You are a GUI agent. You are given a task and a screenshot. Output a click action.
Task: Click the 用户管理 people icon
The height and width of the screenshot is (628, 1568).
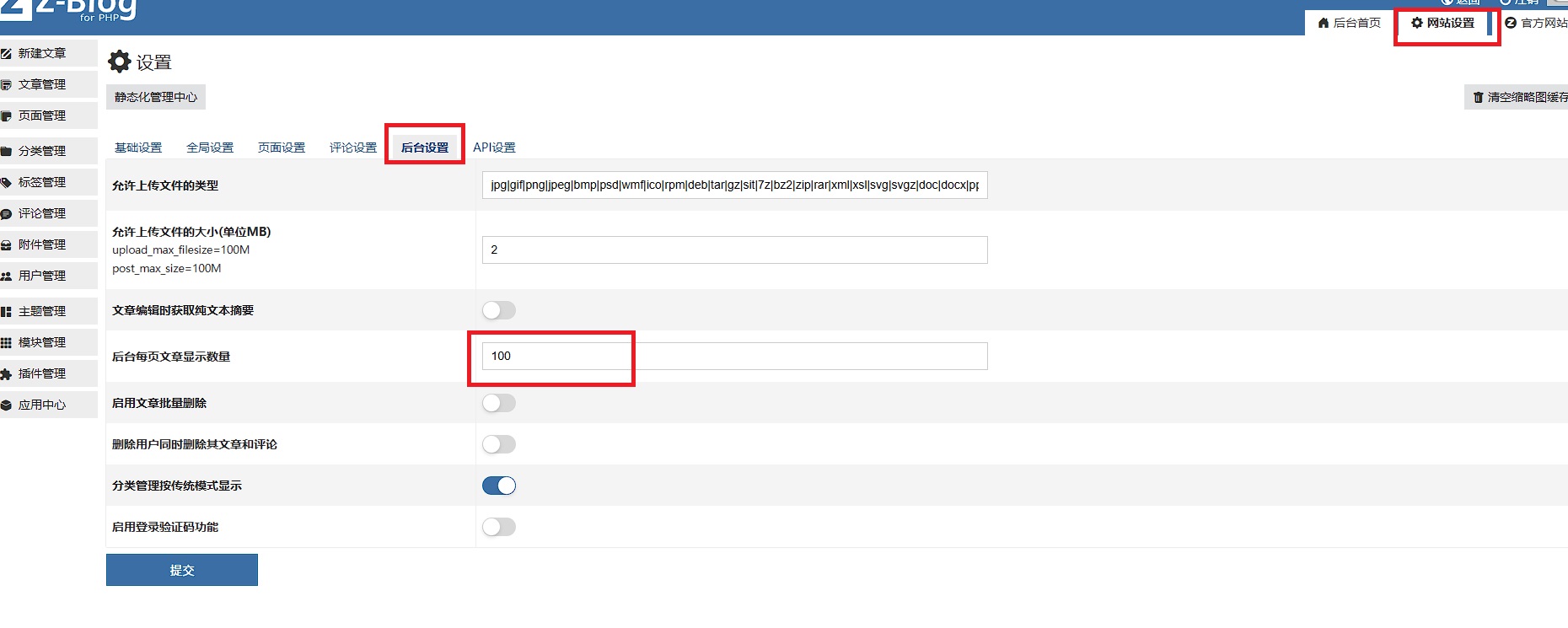click(x=6, y=276)
